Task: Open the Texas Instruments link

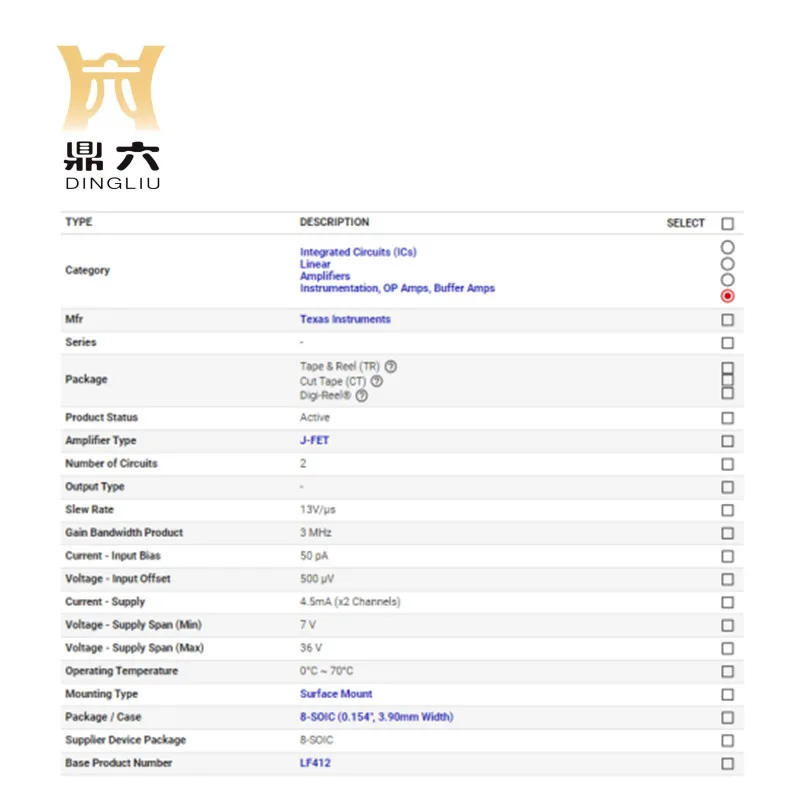Action: pos(345,319)
